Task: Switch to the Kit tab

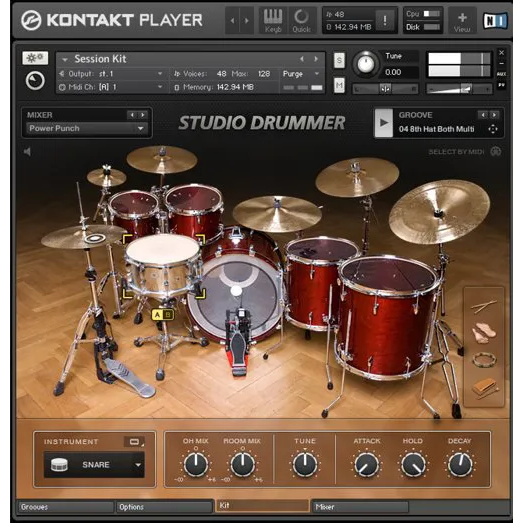Action: click(x=262, y=506)
